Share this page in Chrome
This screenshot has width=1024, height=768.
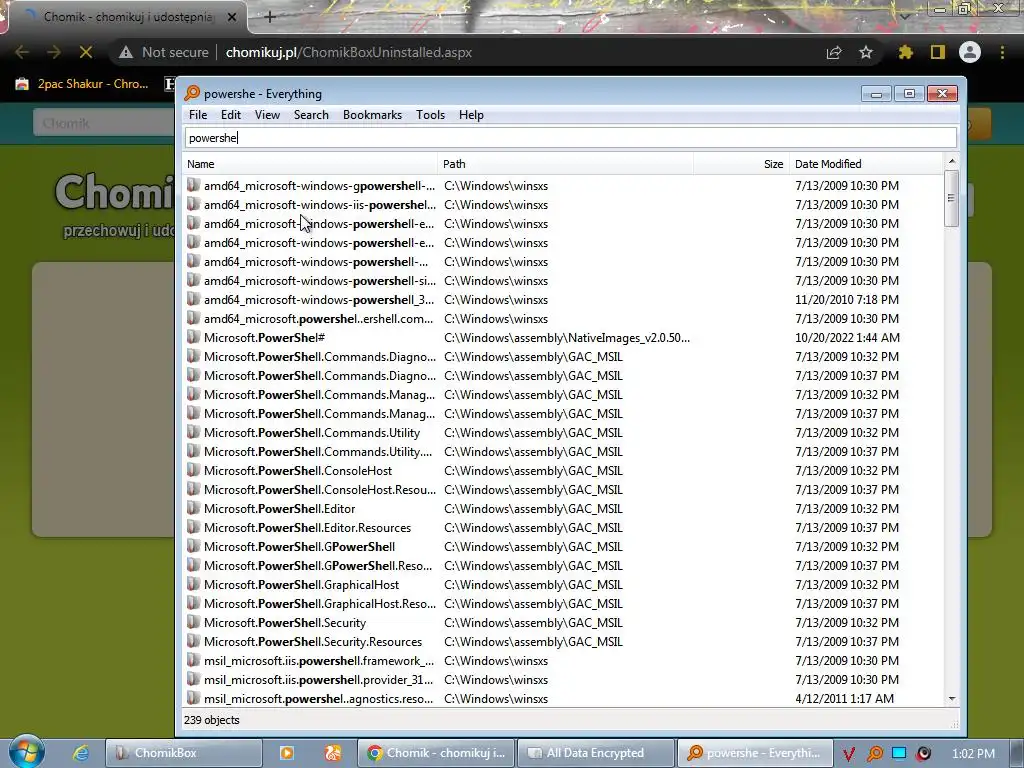[x=834, y=52]
